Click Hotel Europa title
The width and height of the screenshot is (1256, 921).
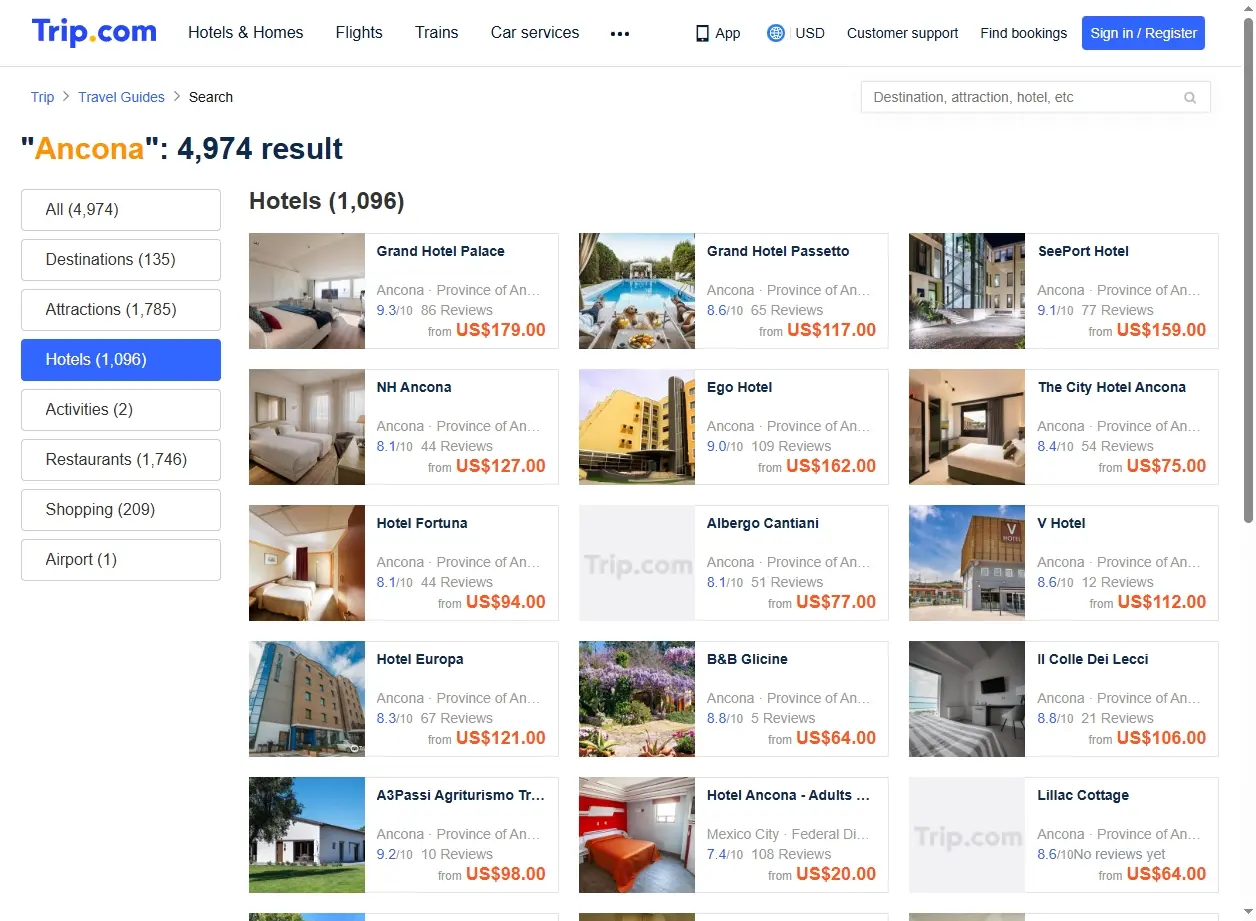[x=420, y=659]
